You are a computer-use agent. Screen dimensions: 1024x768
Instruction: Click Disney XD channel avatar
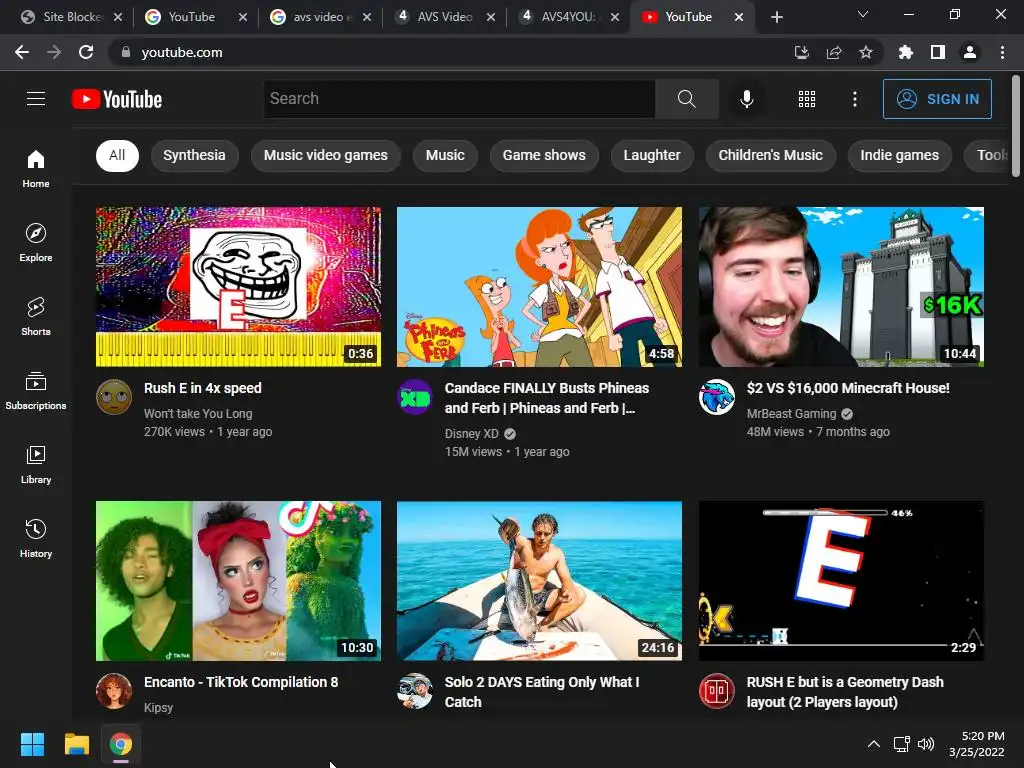tap(415, 396)
